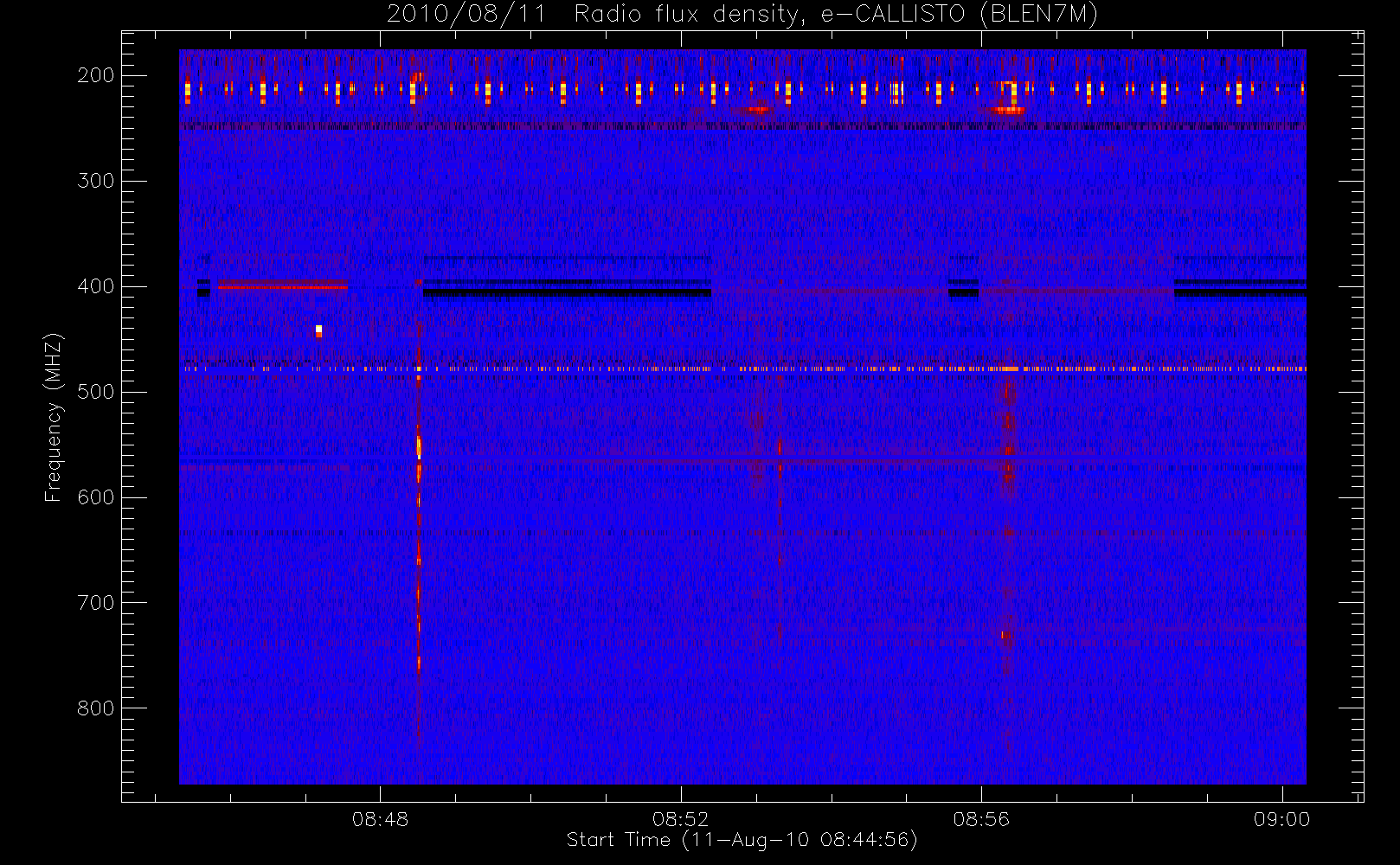Image resolution: width=1400 pixels, height=865 pixels.
Task: Click the 200 frequency tick label
Action: coord(95,75)
